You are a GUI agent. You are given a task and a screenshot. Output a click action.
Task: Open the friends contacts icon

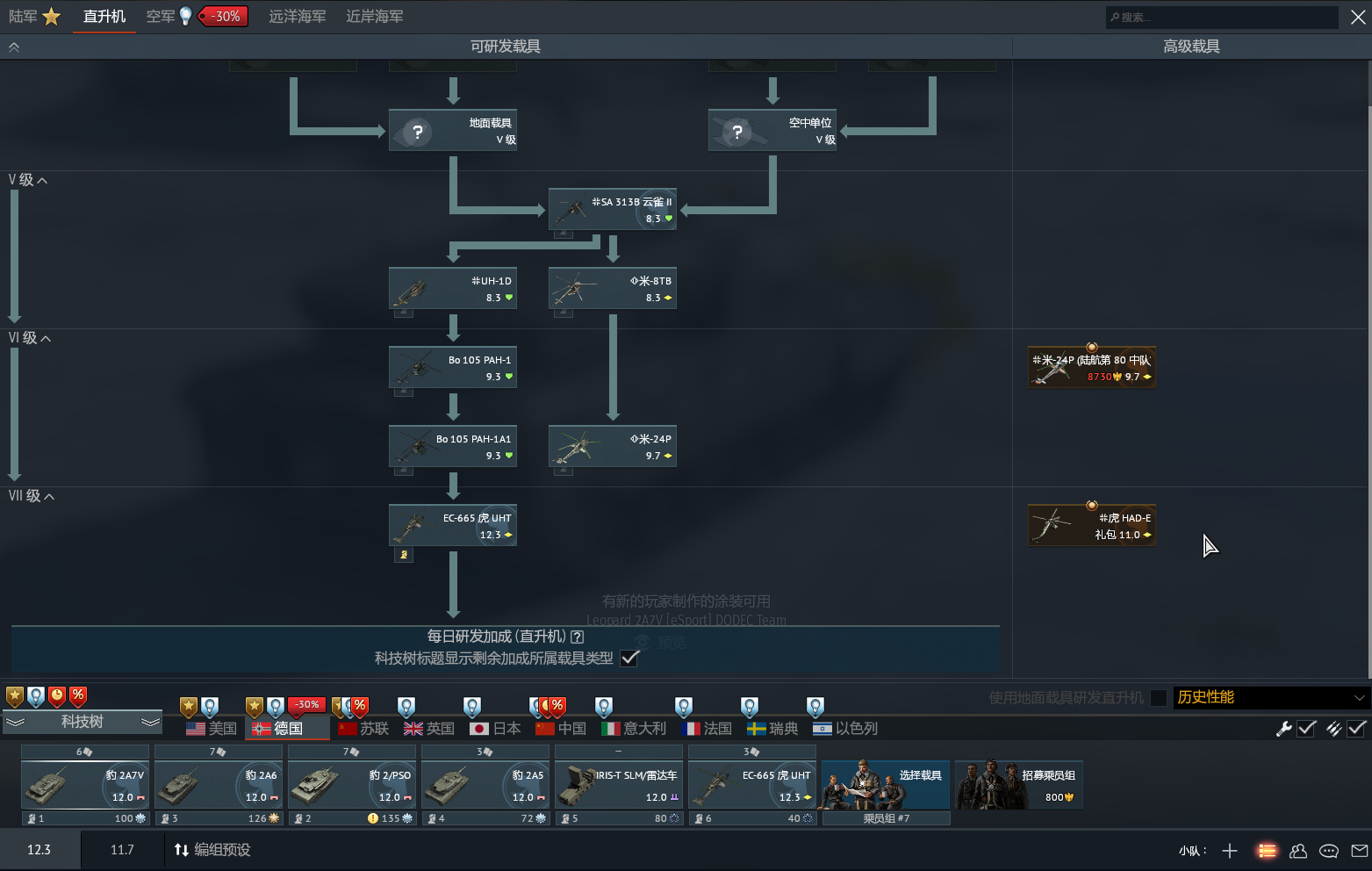tap(1298, 850)
